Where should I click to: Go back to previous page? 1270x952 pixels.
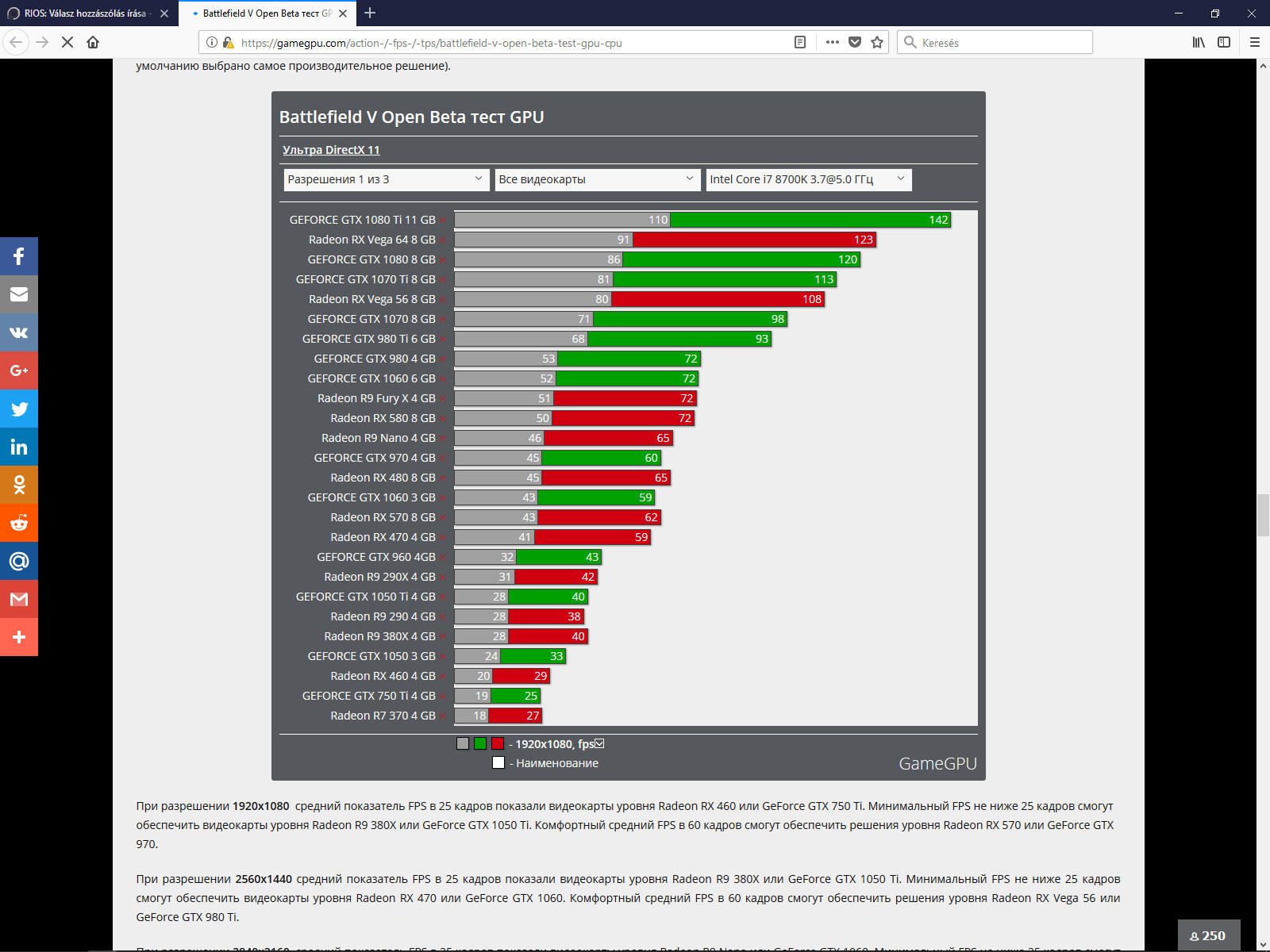[17, 42]
